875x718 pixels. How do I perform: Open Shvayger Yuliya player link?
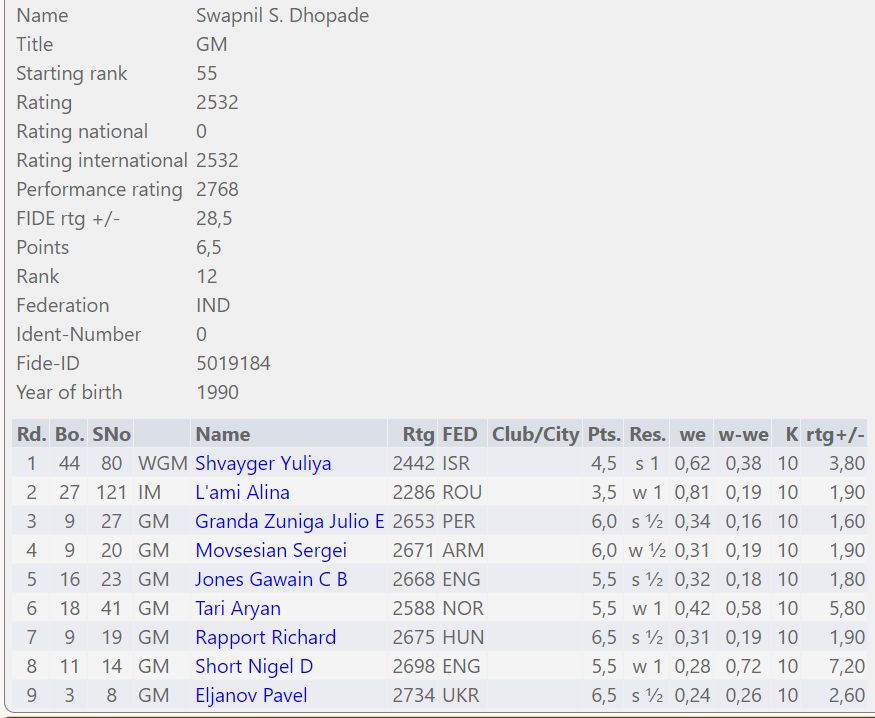(x=263, y=464)
